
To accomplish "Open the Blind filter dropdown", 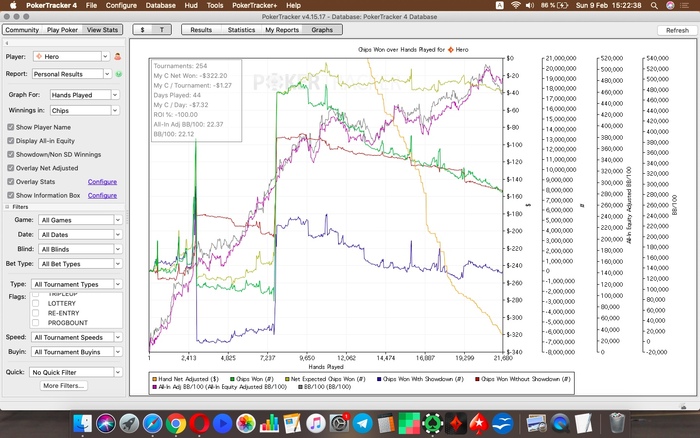I will [80, 250].
